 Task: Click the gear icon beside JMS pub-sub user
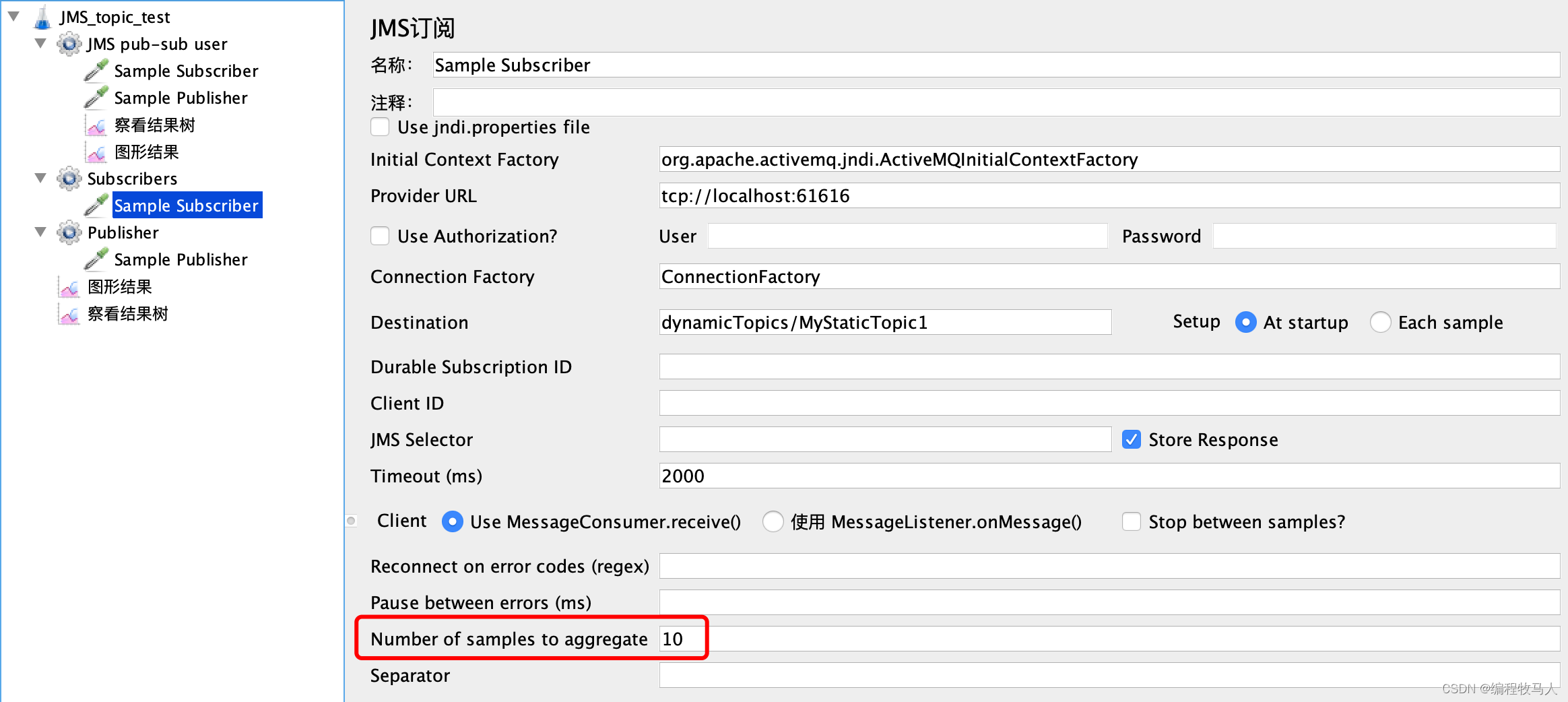coord(69,44)
